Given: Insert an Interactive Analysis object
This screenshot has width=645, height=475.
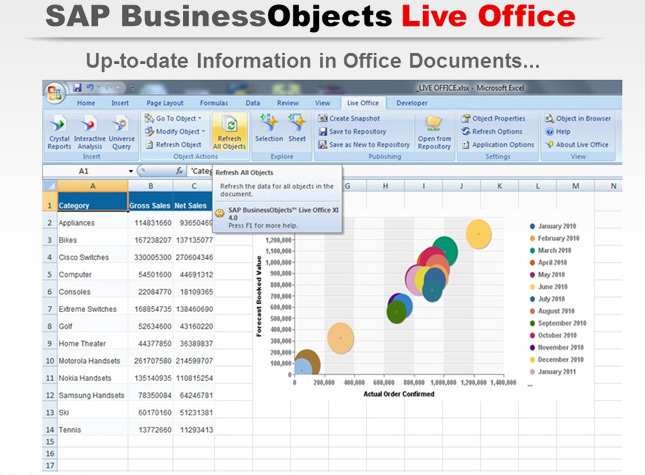Looking at the screenshot, I should (90, 132).
